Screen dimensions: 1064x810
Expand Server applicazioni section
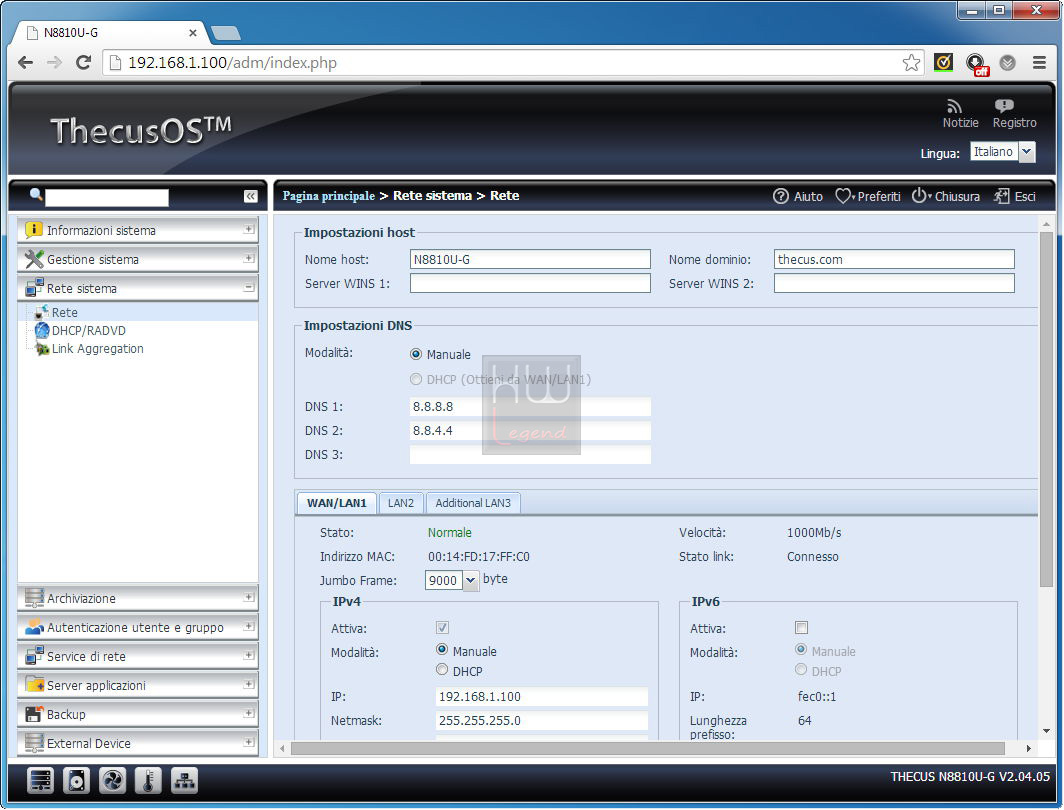138,685
